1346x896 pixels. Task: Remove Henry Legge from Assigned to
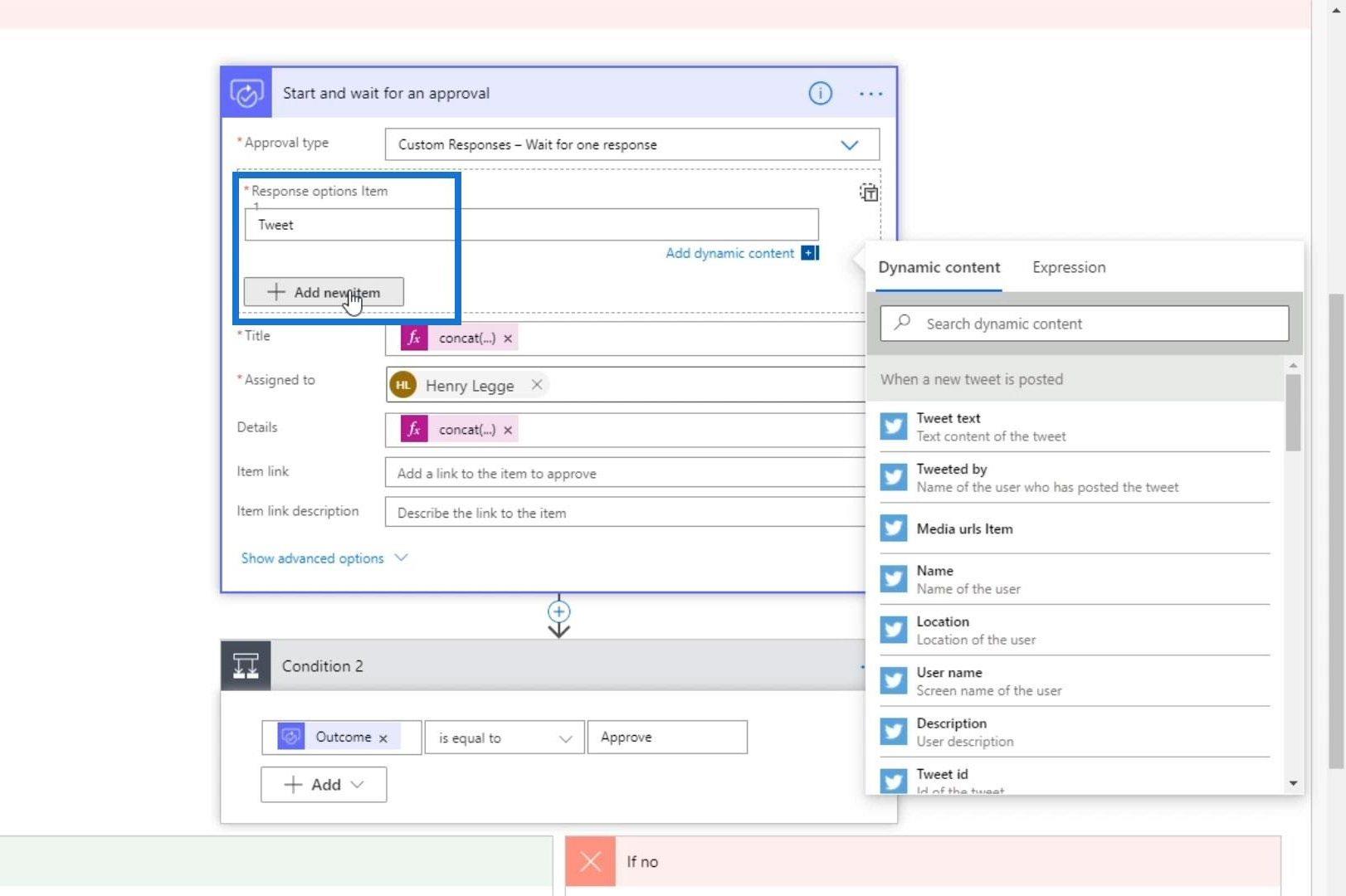tap(537, 384)
